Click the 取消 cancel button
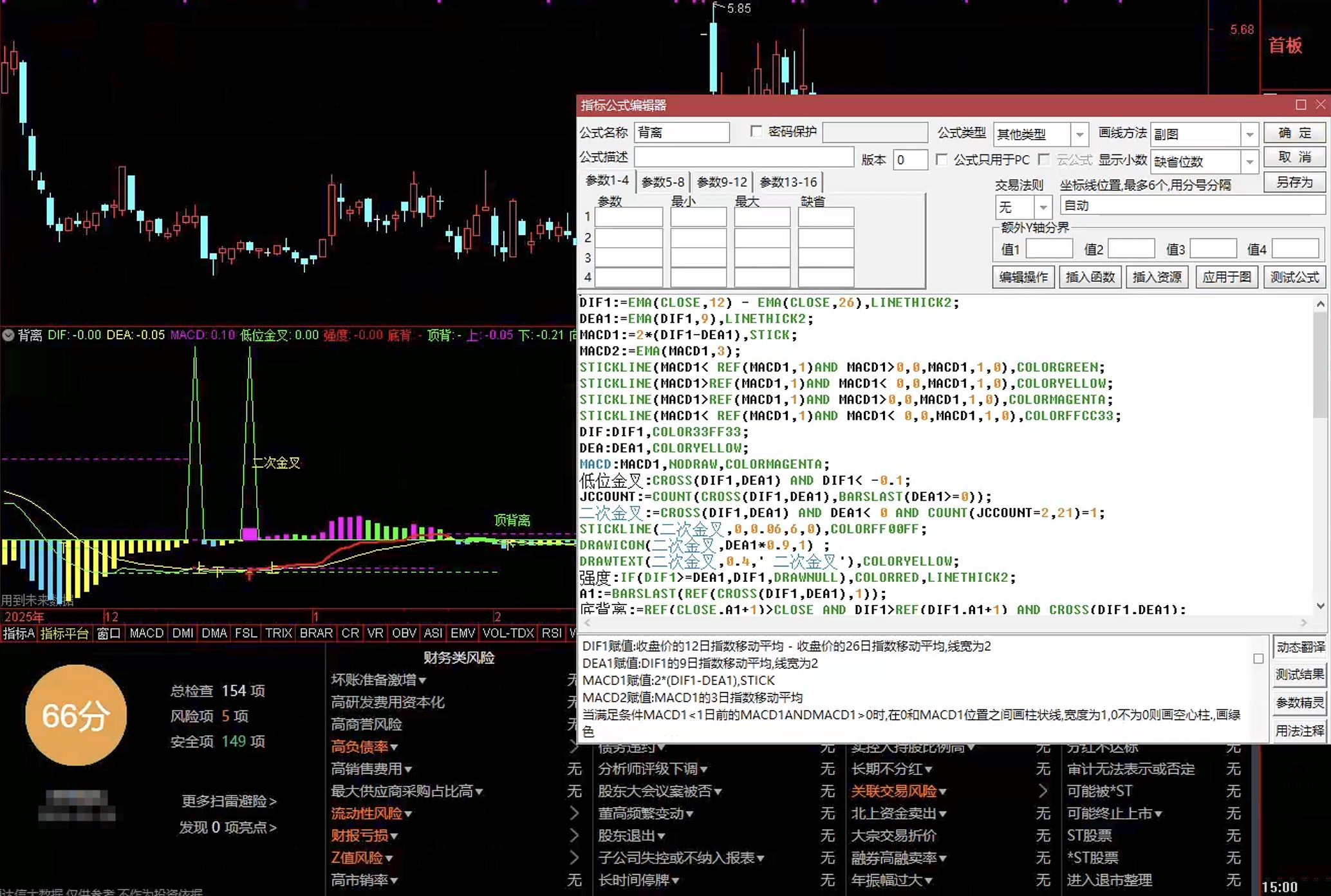 (1294, 157)
